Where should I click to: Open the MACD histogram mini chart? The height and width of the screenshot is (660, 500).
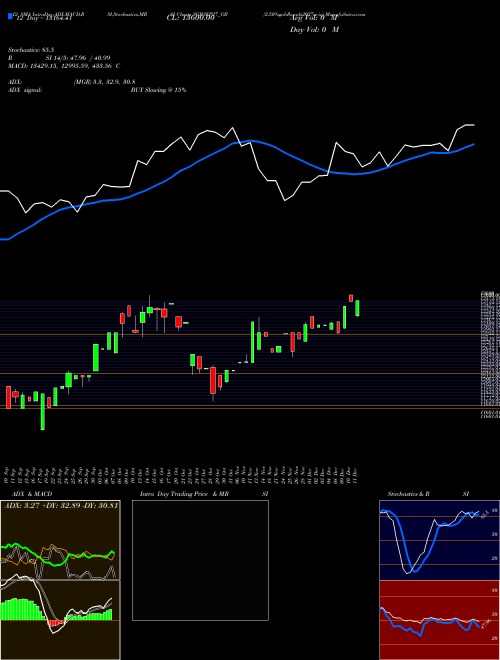[x=60, y=620]
